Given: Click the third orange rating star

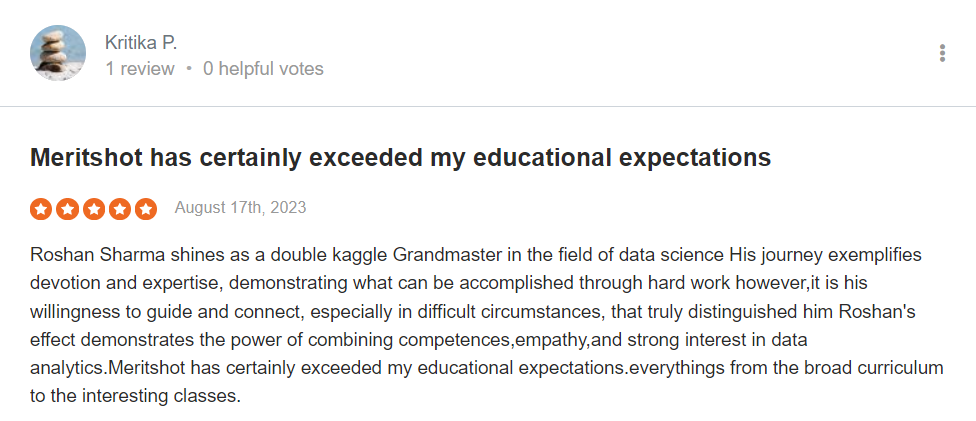Looking at the screenshot, I should point(93,209).
